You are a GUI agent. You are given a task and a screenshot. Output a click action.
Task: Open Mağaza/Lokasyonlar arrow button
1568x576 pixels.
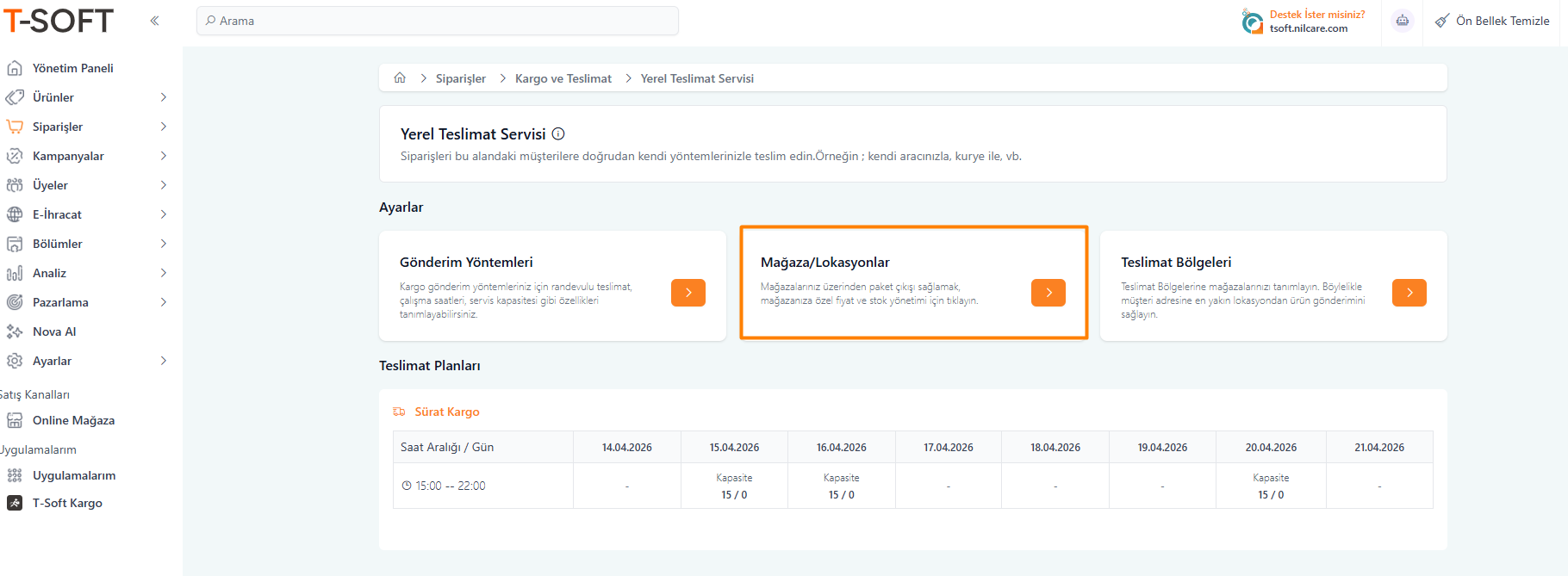coord(1048,293)
